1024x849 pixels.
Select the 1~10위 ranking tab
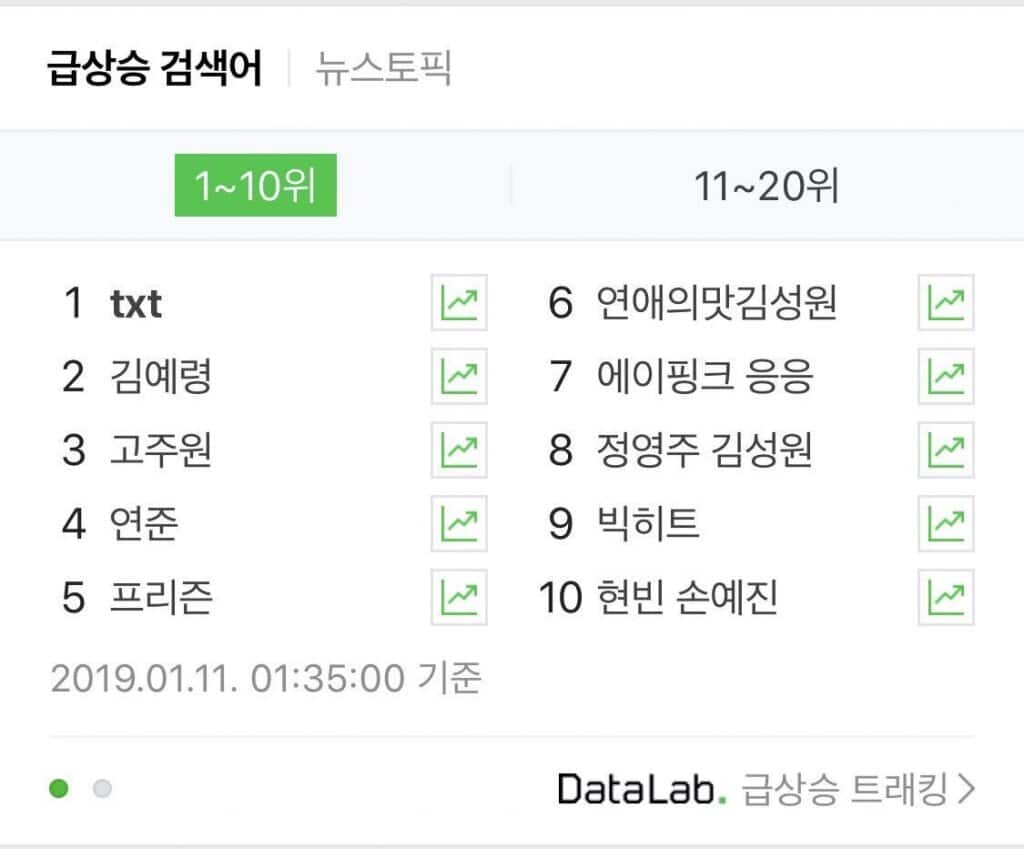tap(255, 186)
